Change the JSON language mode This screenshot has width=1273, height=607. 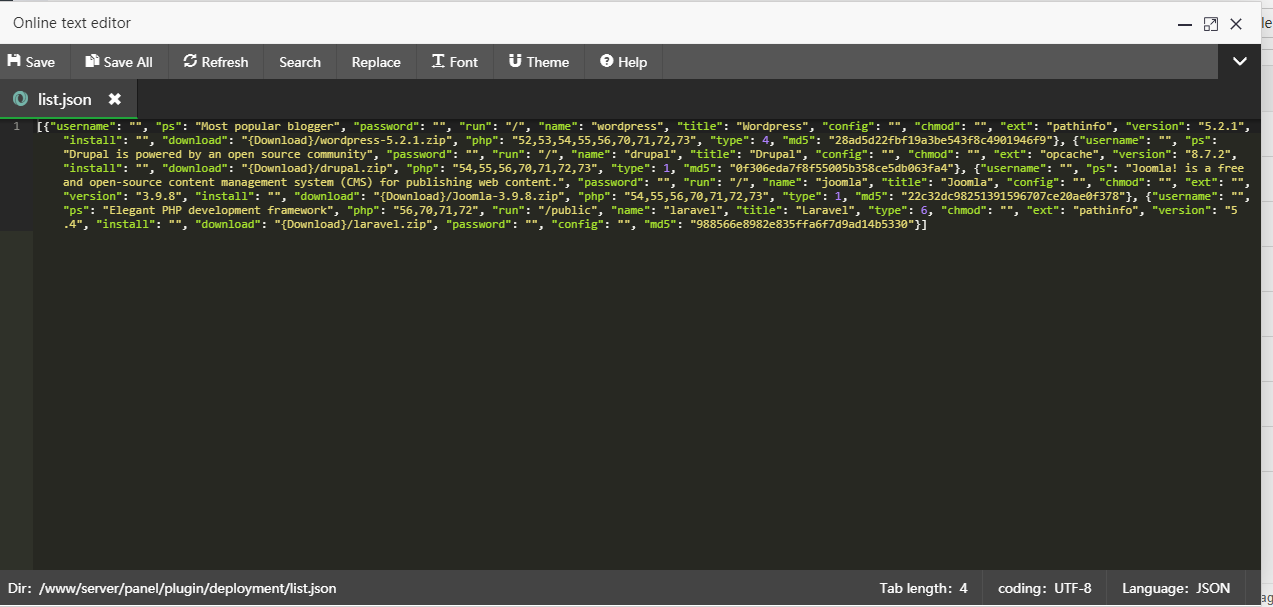tap(1175, 588)
